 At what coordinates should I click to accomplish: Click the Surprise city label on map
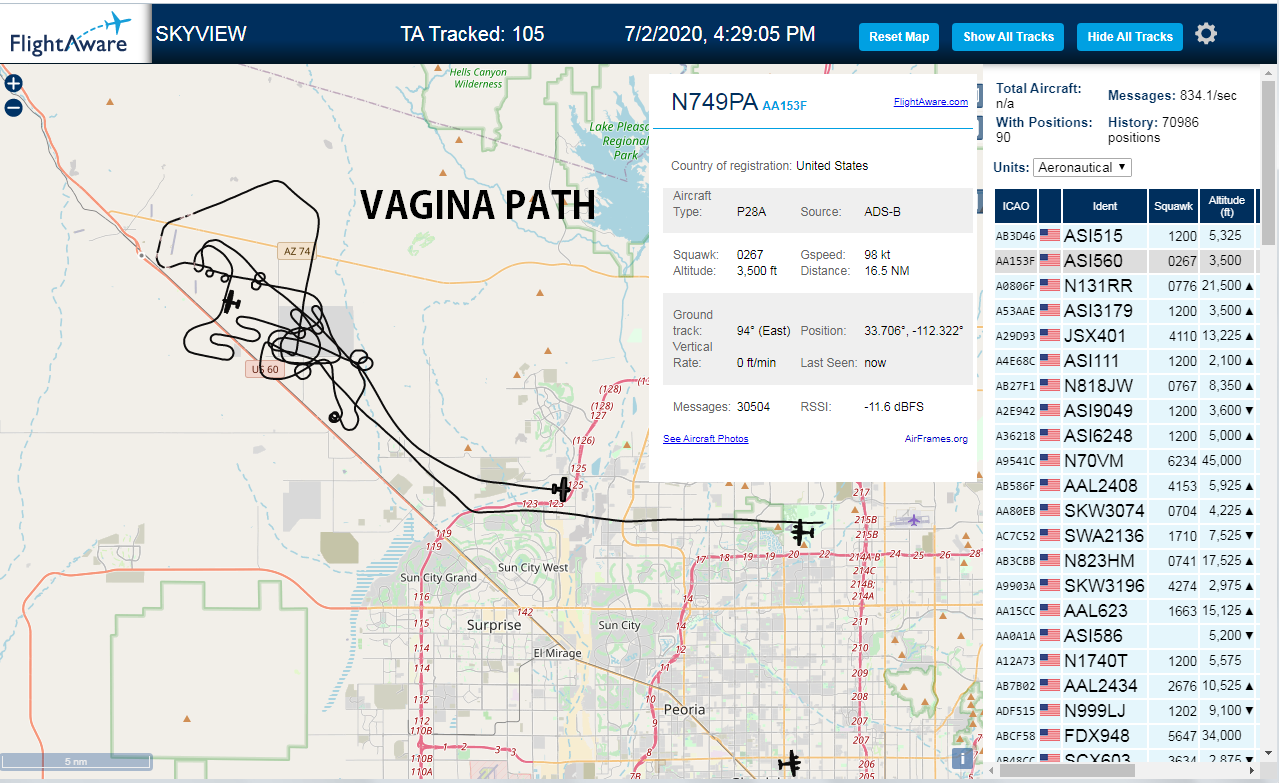tap(494, 625)
